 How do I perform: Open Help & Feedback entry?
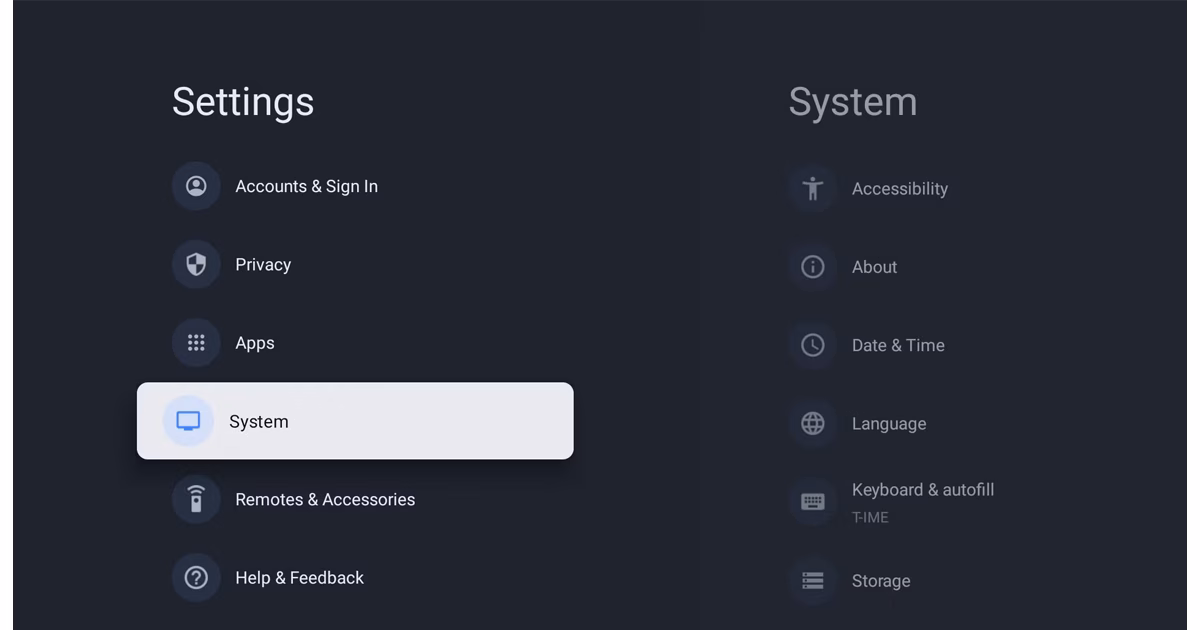(x=299, y=578)
